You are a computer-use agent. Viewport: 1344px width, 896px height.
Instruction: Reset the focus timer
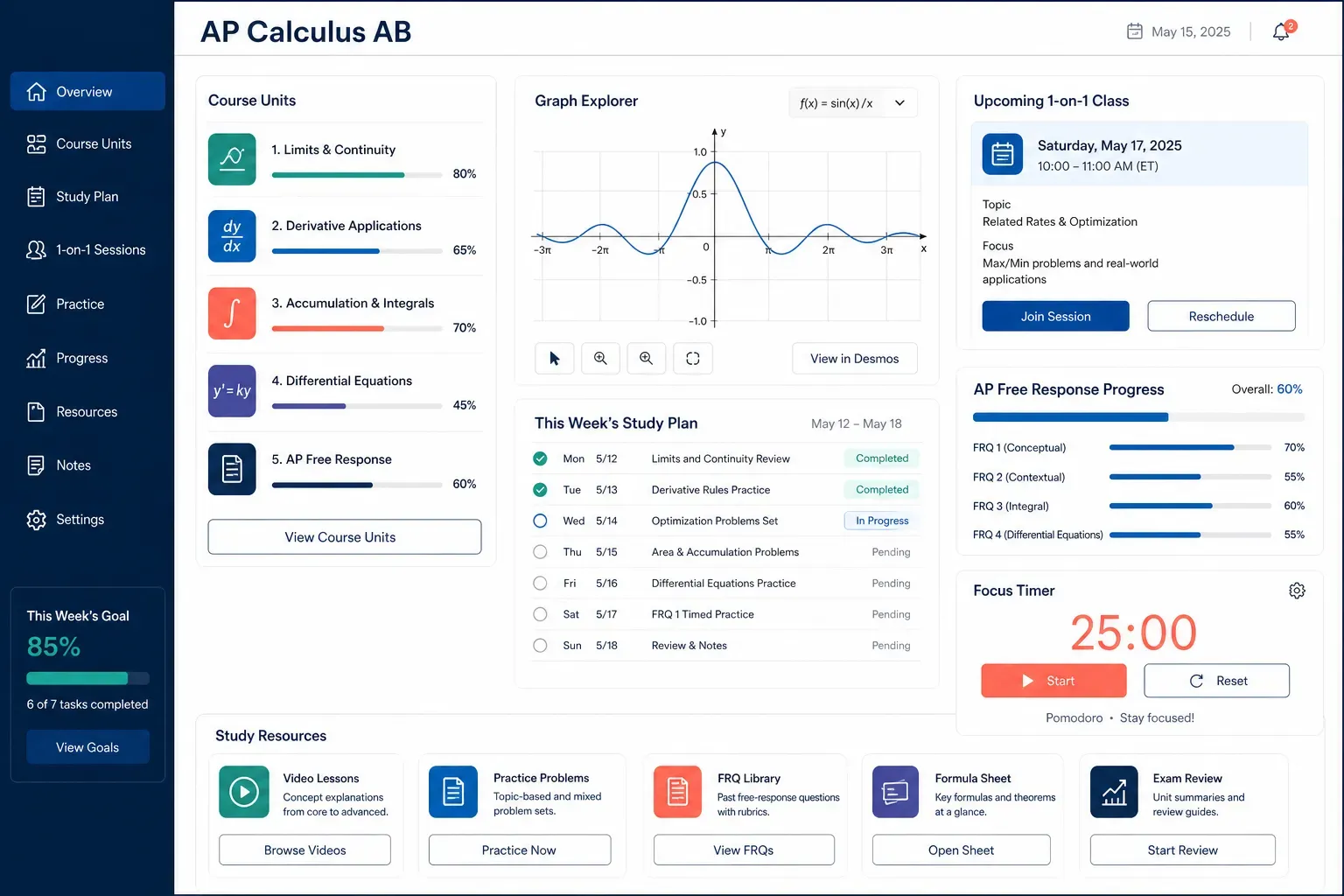(x=1217, y=681)
